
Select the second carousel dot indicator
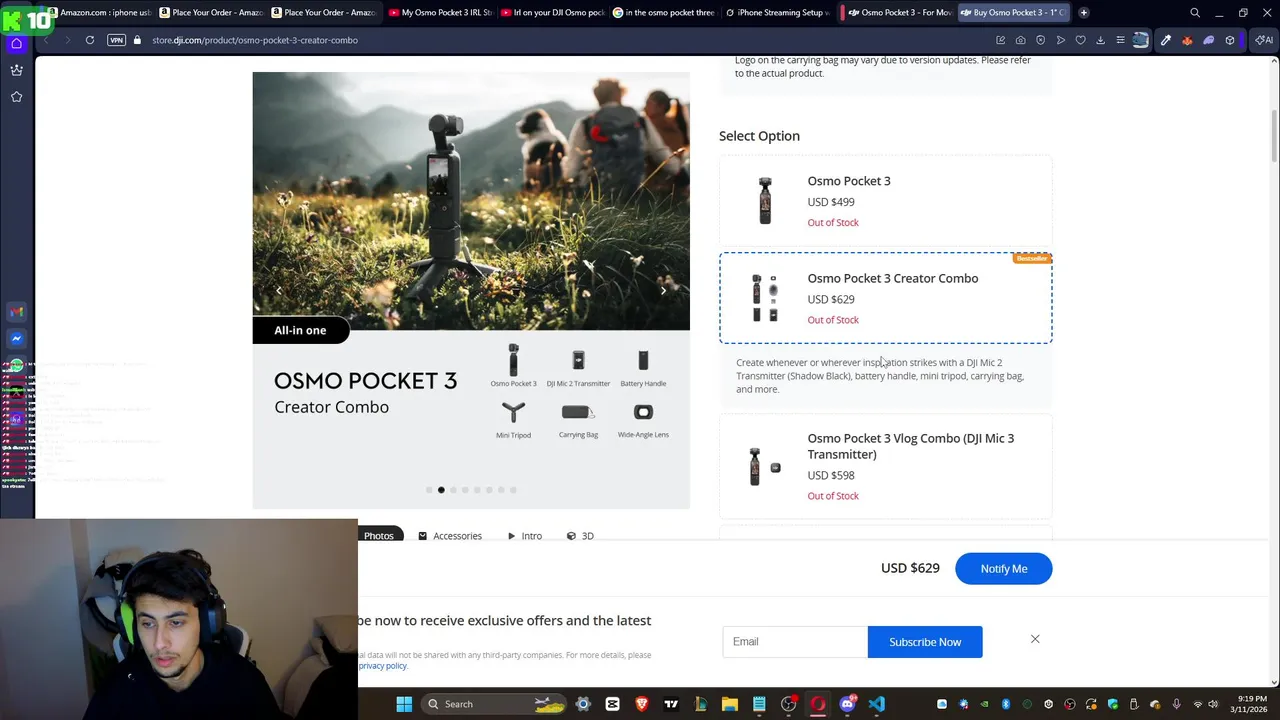point(441,490)
